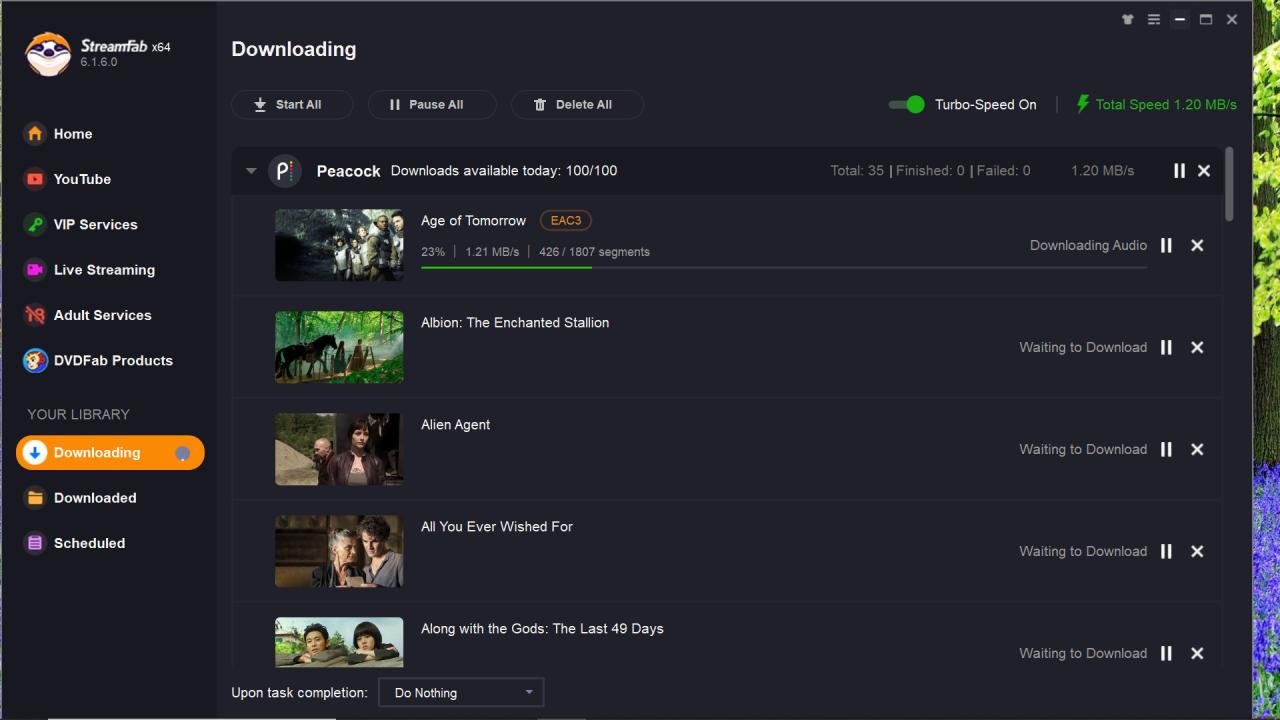Screen dimensions: 1280x720
Task: Open the Upon task completion dropdown
Action: [x=461, y=692]
